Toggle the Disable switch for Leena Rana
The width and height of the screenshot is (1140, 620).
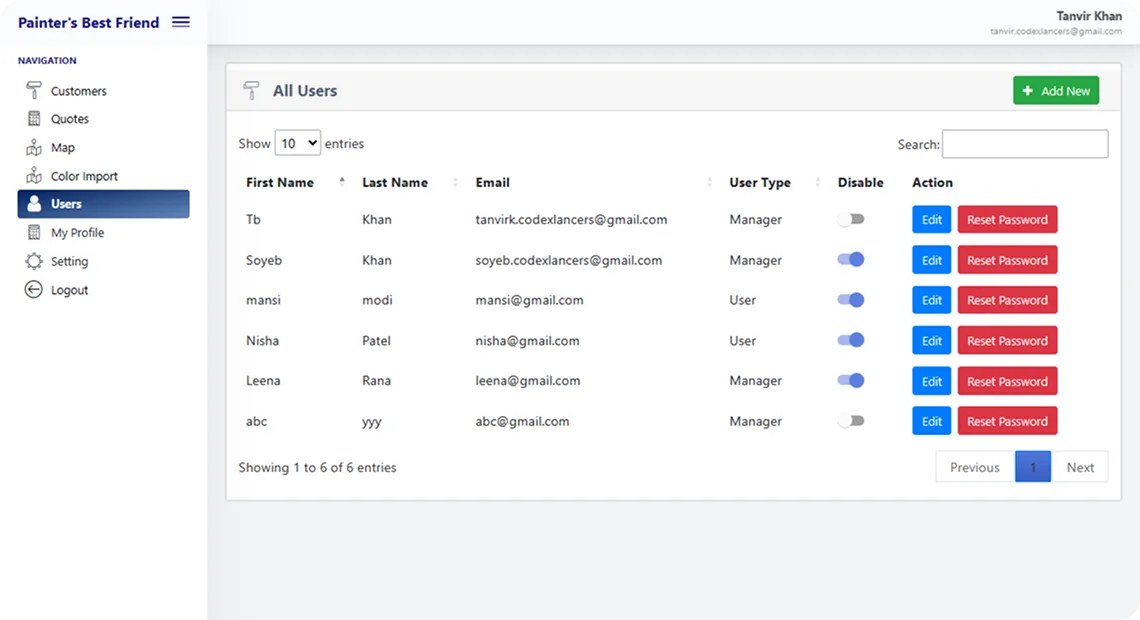(x=851, y=380)
